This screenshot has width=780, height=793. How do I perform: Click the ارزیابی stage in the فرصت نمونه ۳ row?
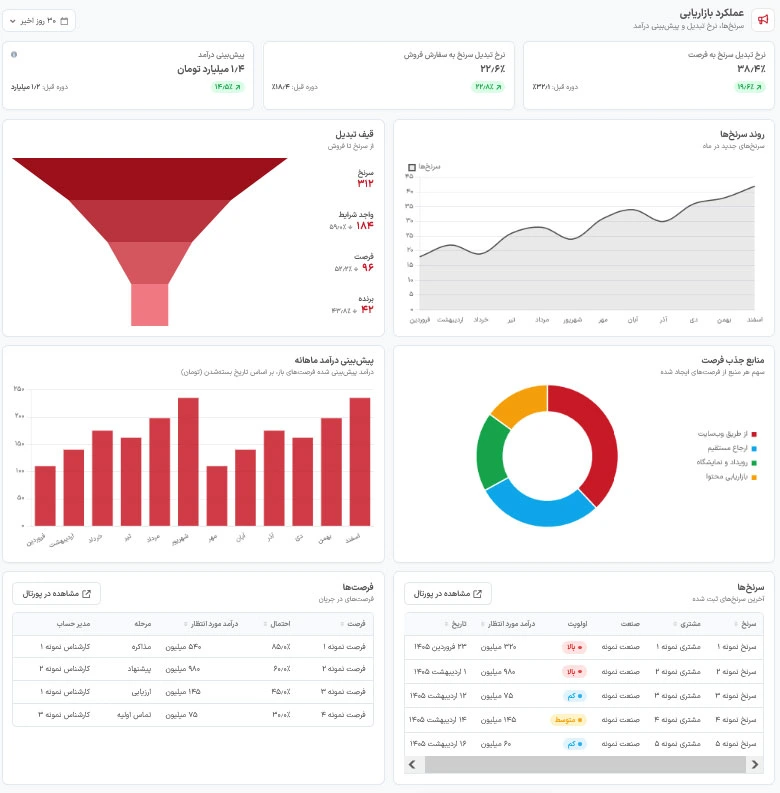(141, 692)
